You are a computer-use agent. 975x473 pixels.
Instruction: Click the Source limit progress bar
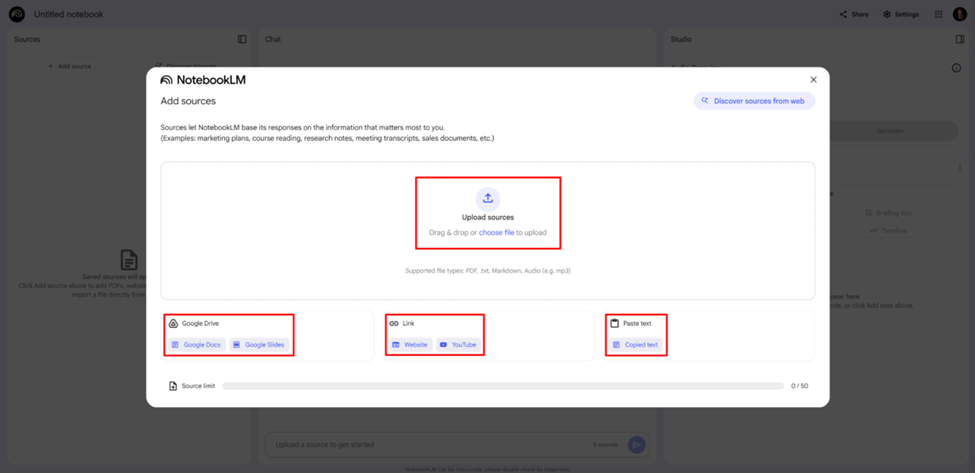[502, 386]
